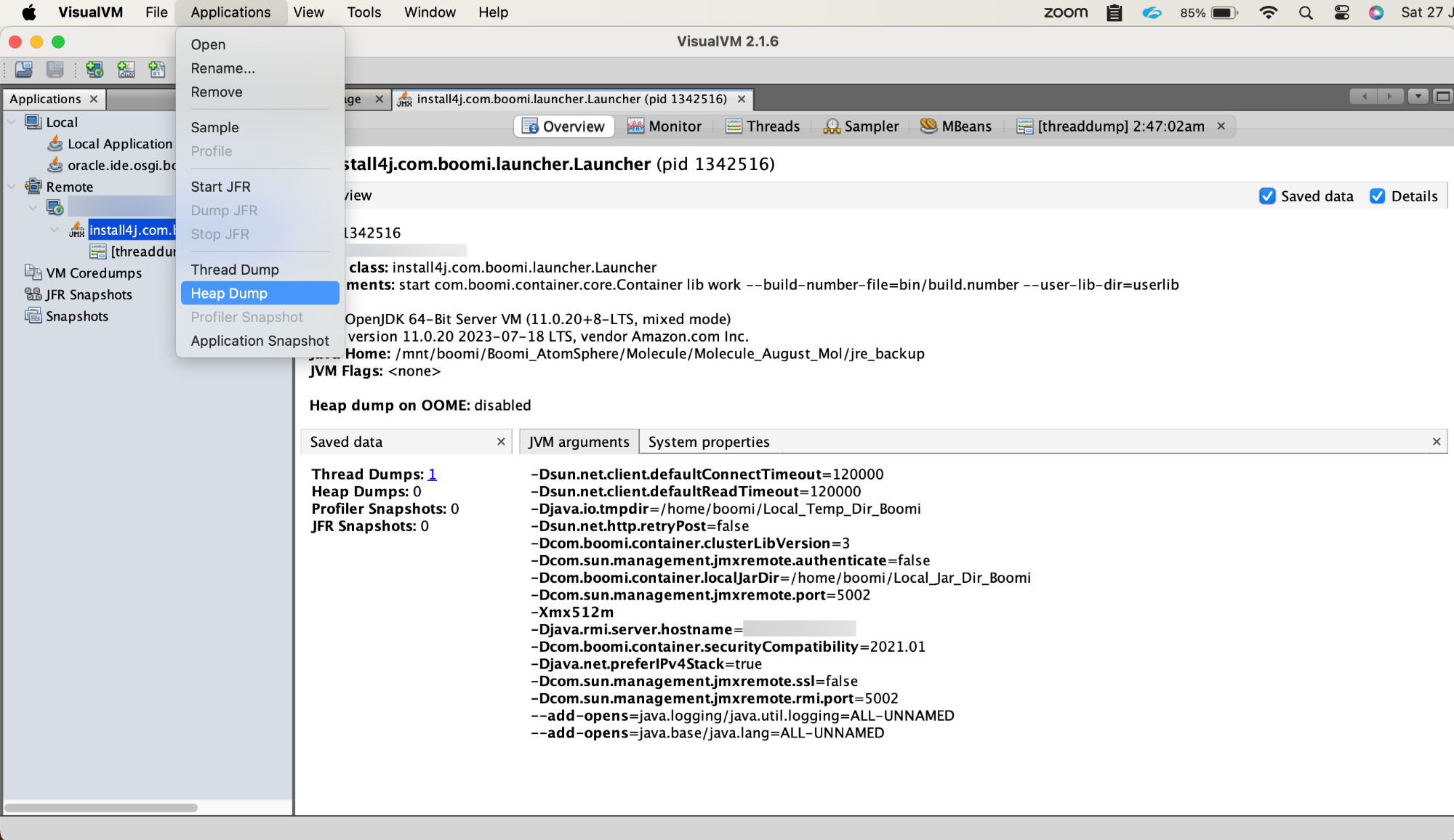Open a saved snapshot using the folder icon
Screen dimensions: 1454x840
23,70
